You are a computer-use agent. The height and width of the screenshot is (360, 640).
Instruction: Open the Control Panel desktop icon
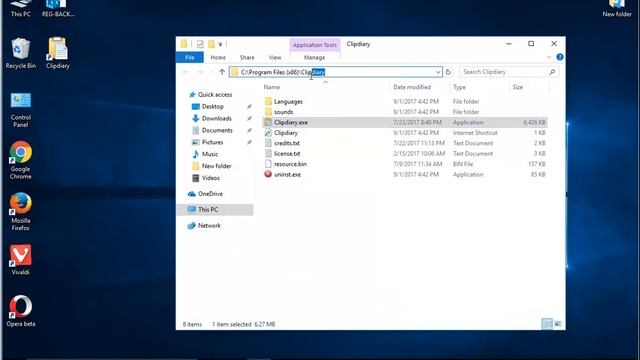[20, 110]
